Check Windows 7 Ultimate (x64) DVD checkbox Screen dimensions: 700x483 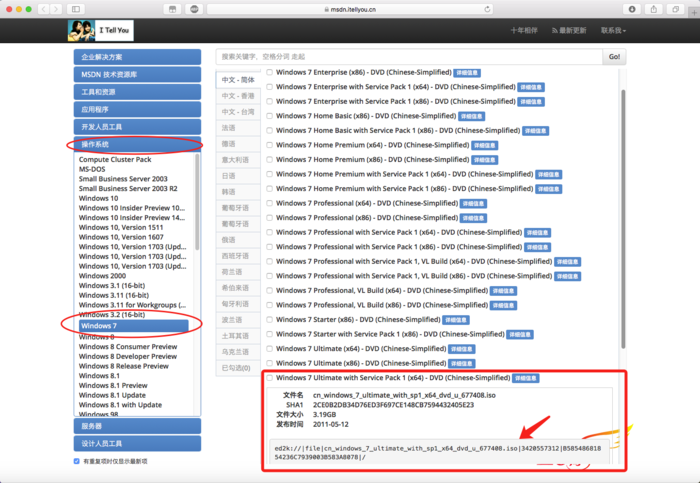coord(269,349)
